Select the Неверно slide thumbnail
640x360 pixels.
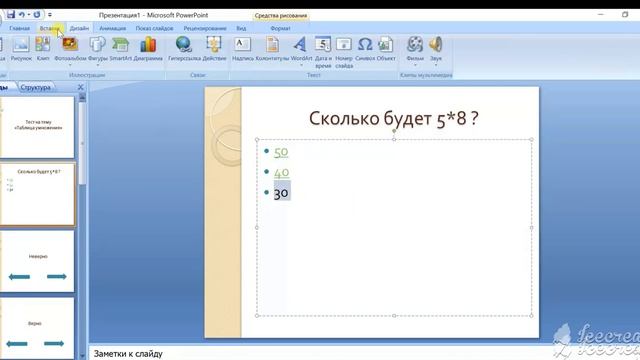coord(37,261)
